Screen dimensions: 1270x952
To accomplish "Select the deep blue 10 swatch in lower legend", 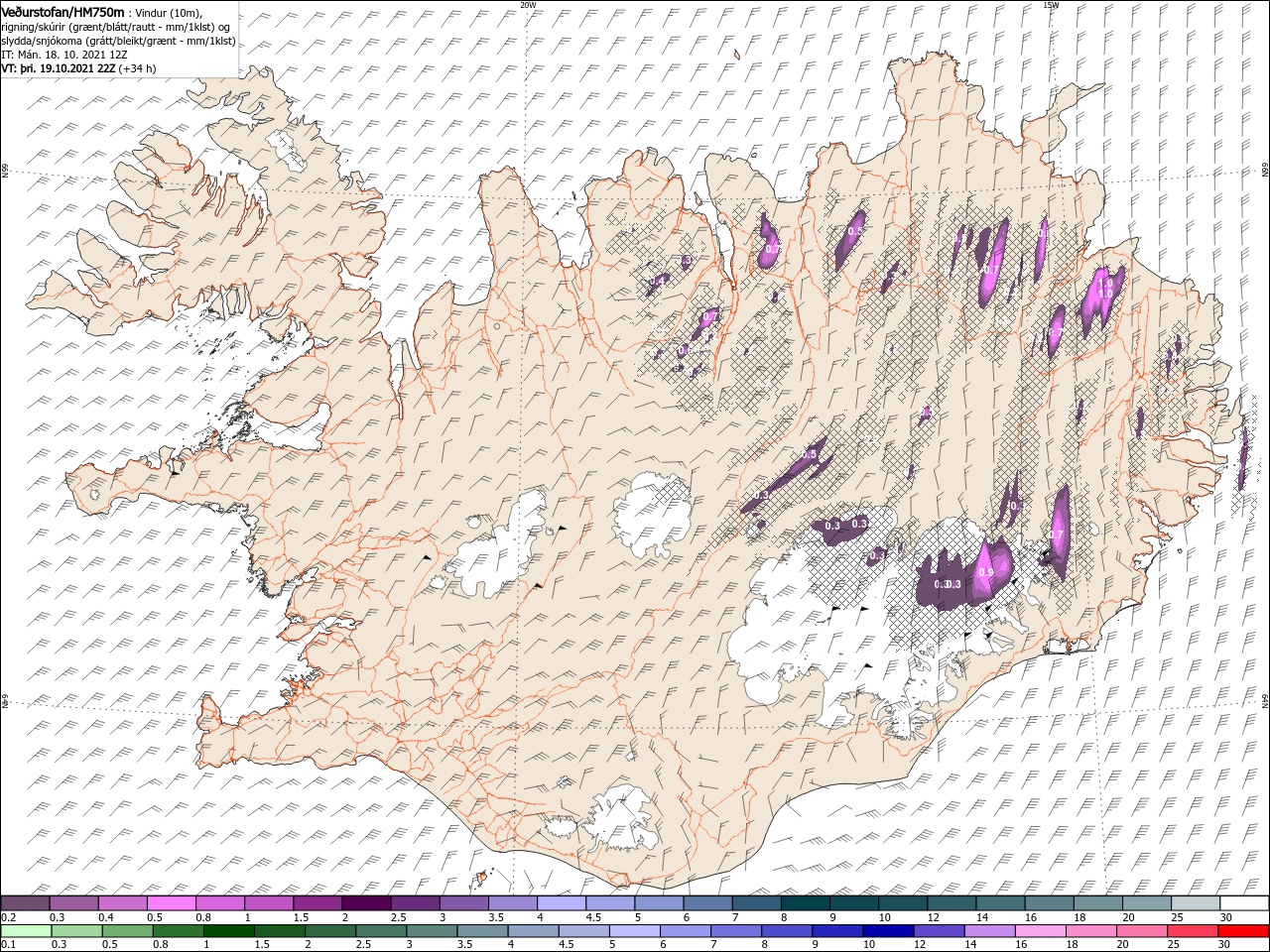I will click(889, 930).
